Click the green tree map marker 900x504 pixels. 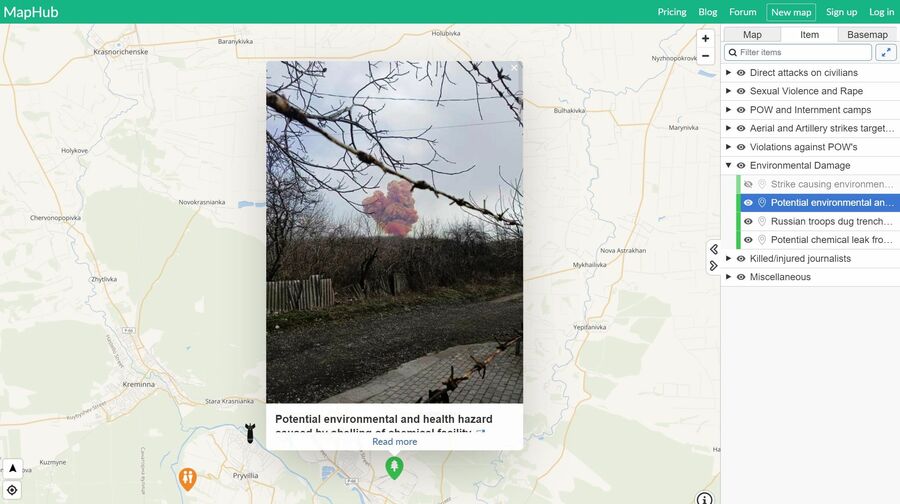click(395, 467)
